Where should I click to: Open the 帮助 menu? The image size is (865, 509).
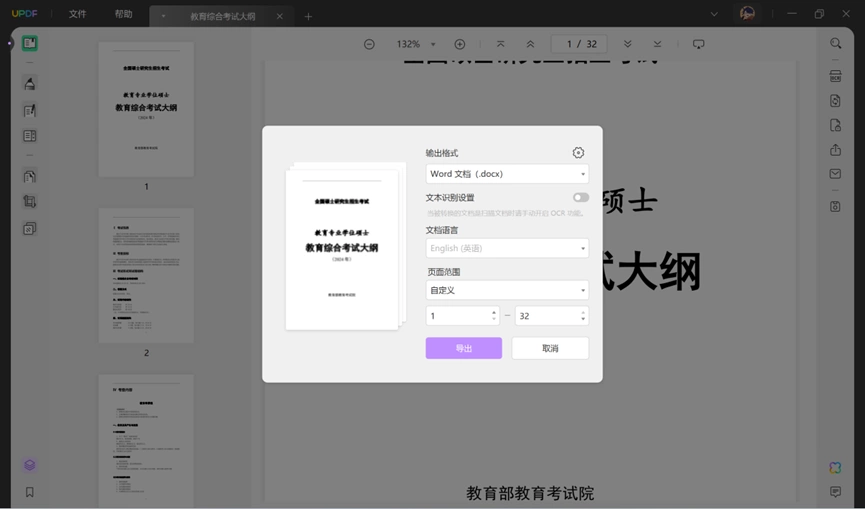124,14
